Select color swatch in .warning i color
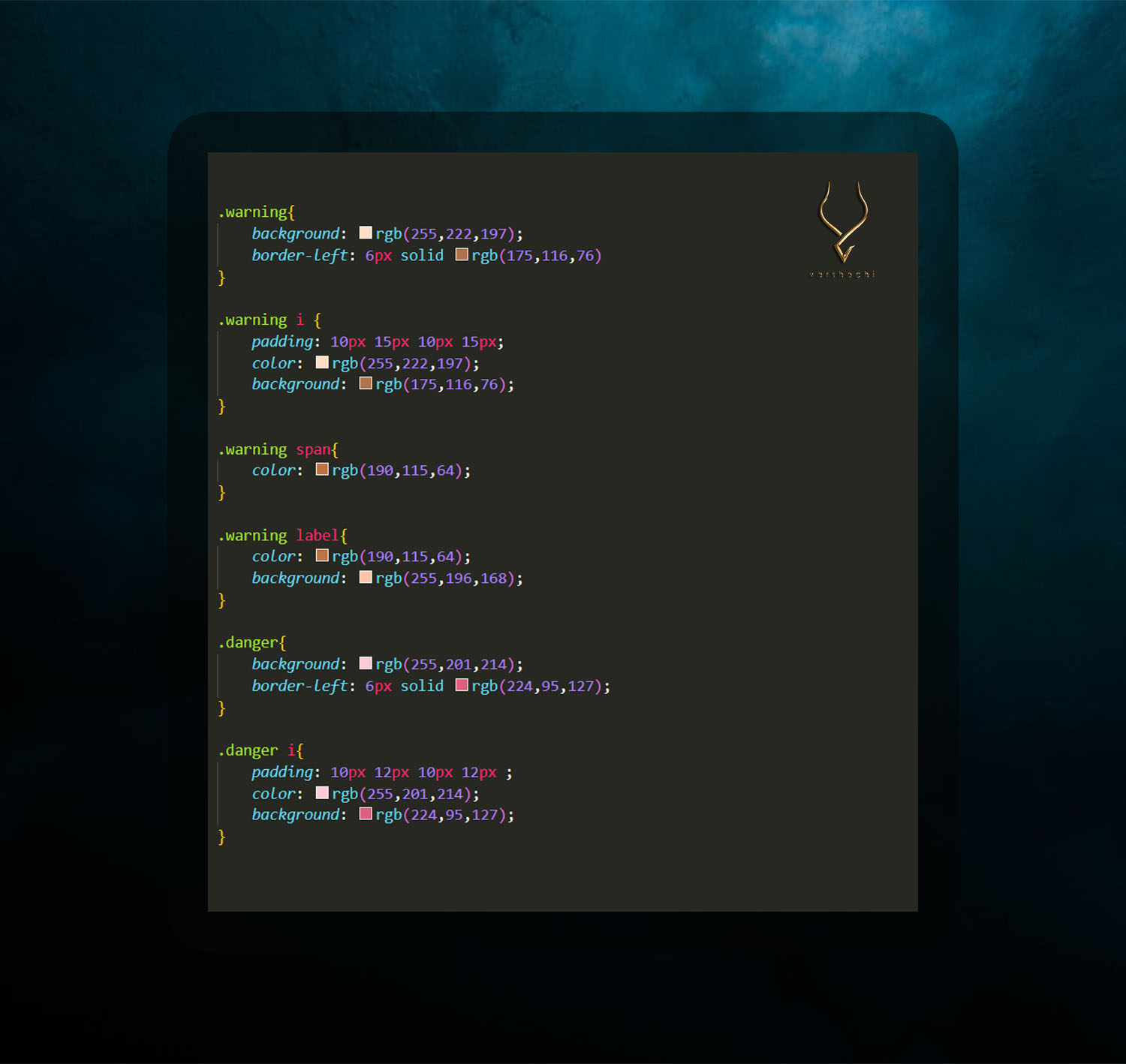This screenshot has height=1064, width=1126. [x=322, y=363]
